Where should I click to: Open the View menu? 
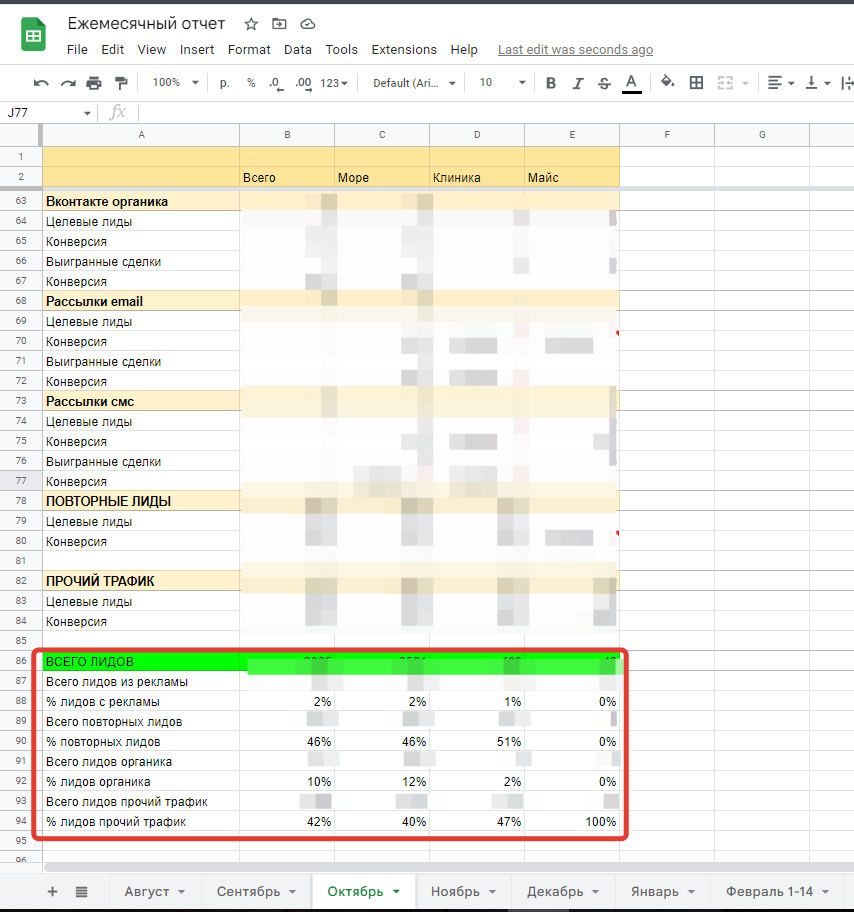point(151,50)
